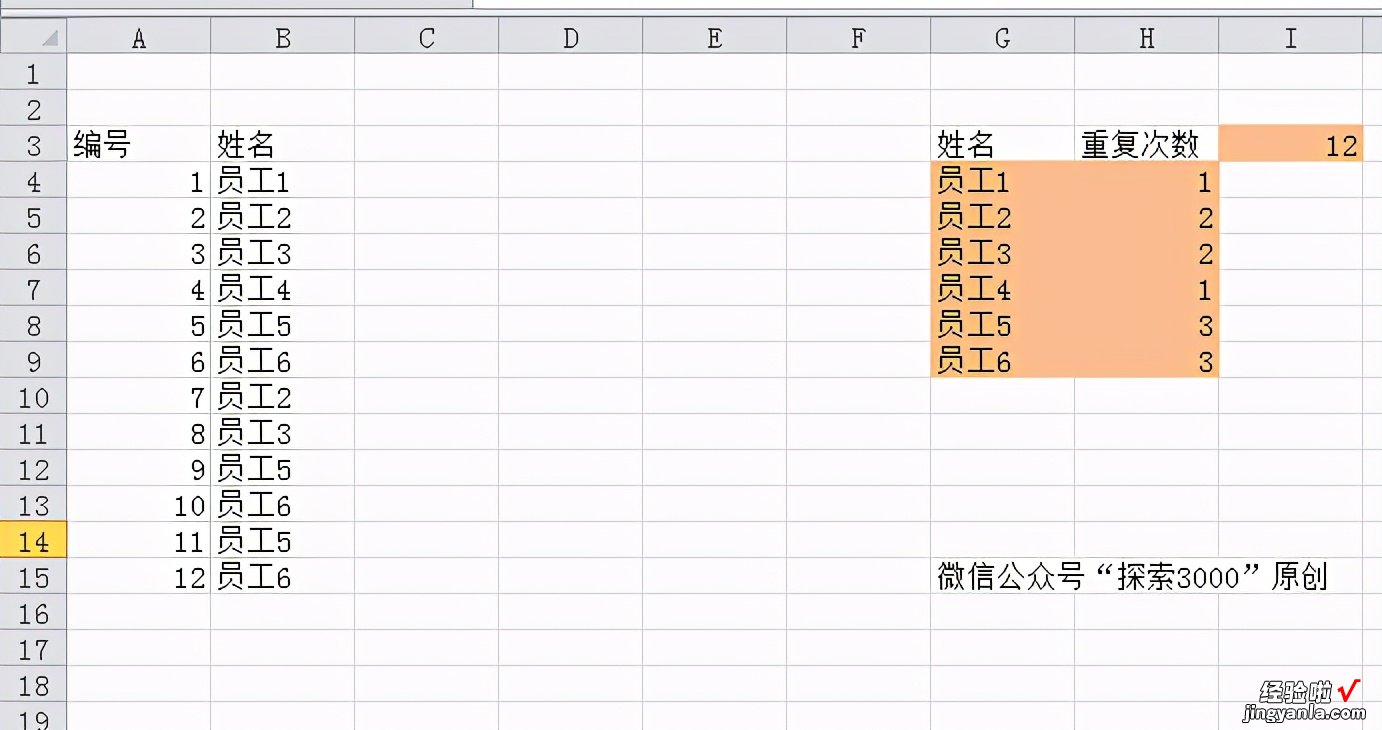Viewport: 1382px width, 730px height.
Task: Click 员工3 in row 6 column B
Action: 283,253
